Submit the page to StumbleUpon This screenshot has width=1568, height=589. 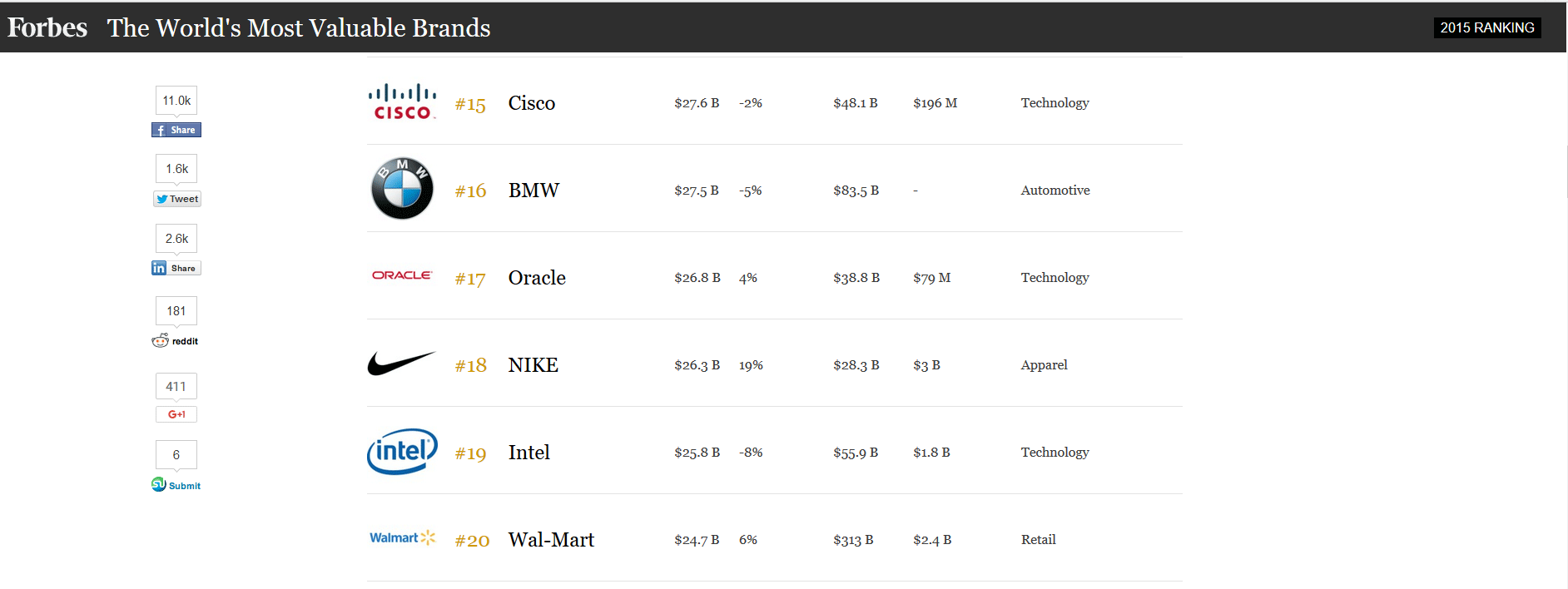176,485
